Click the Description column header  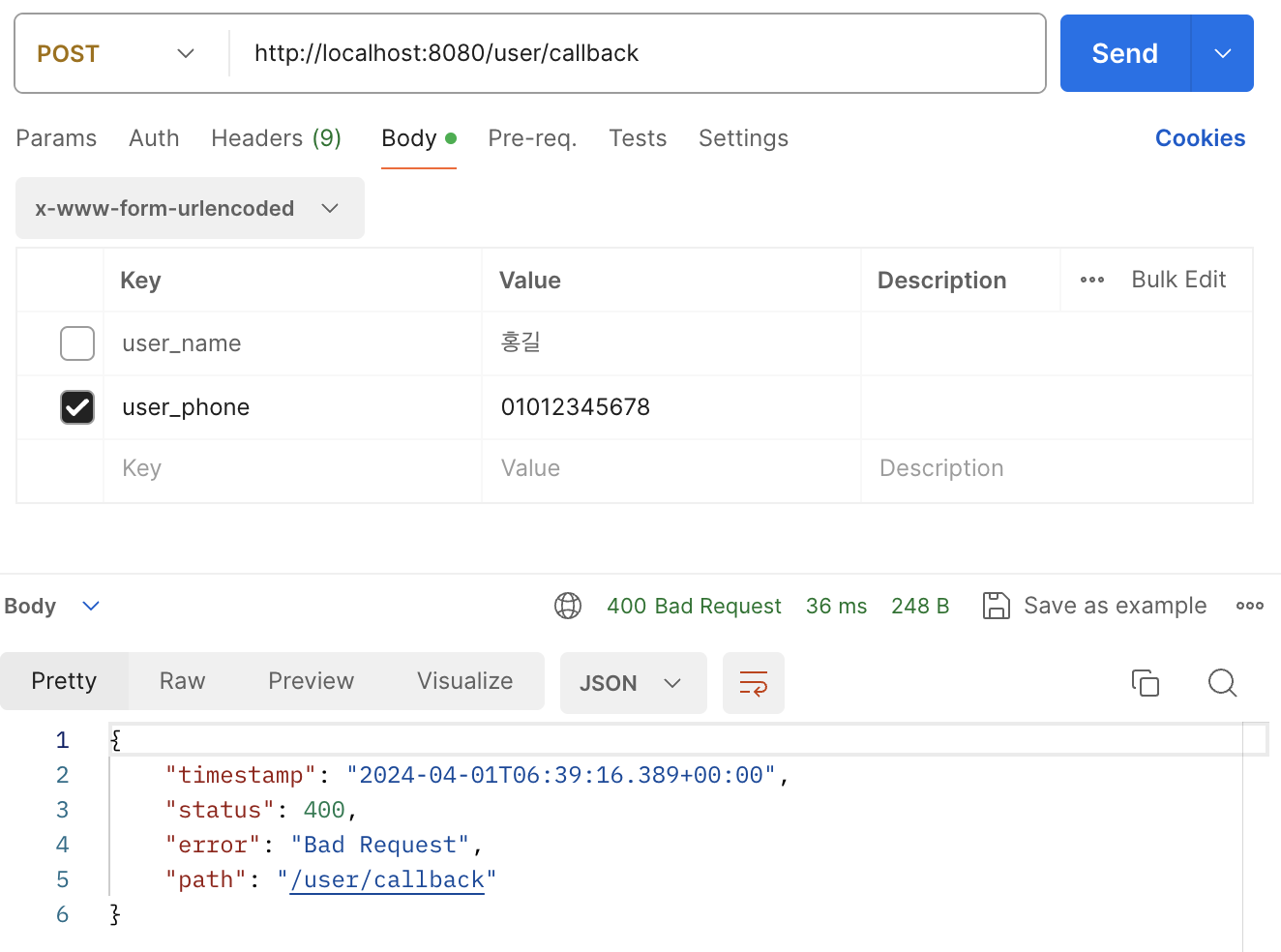[941, 281]
